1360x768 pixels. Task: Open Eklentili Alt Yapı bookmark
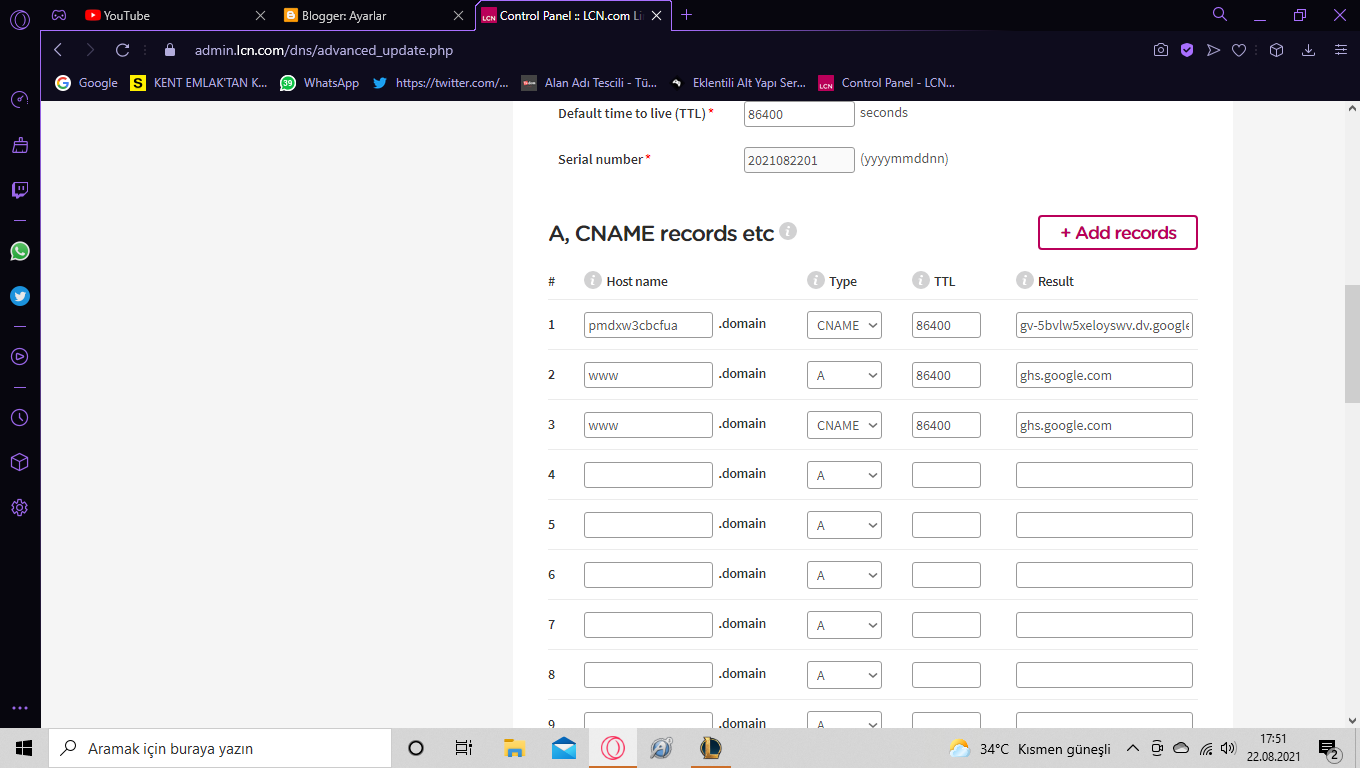point(738,83)
